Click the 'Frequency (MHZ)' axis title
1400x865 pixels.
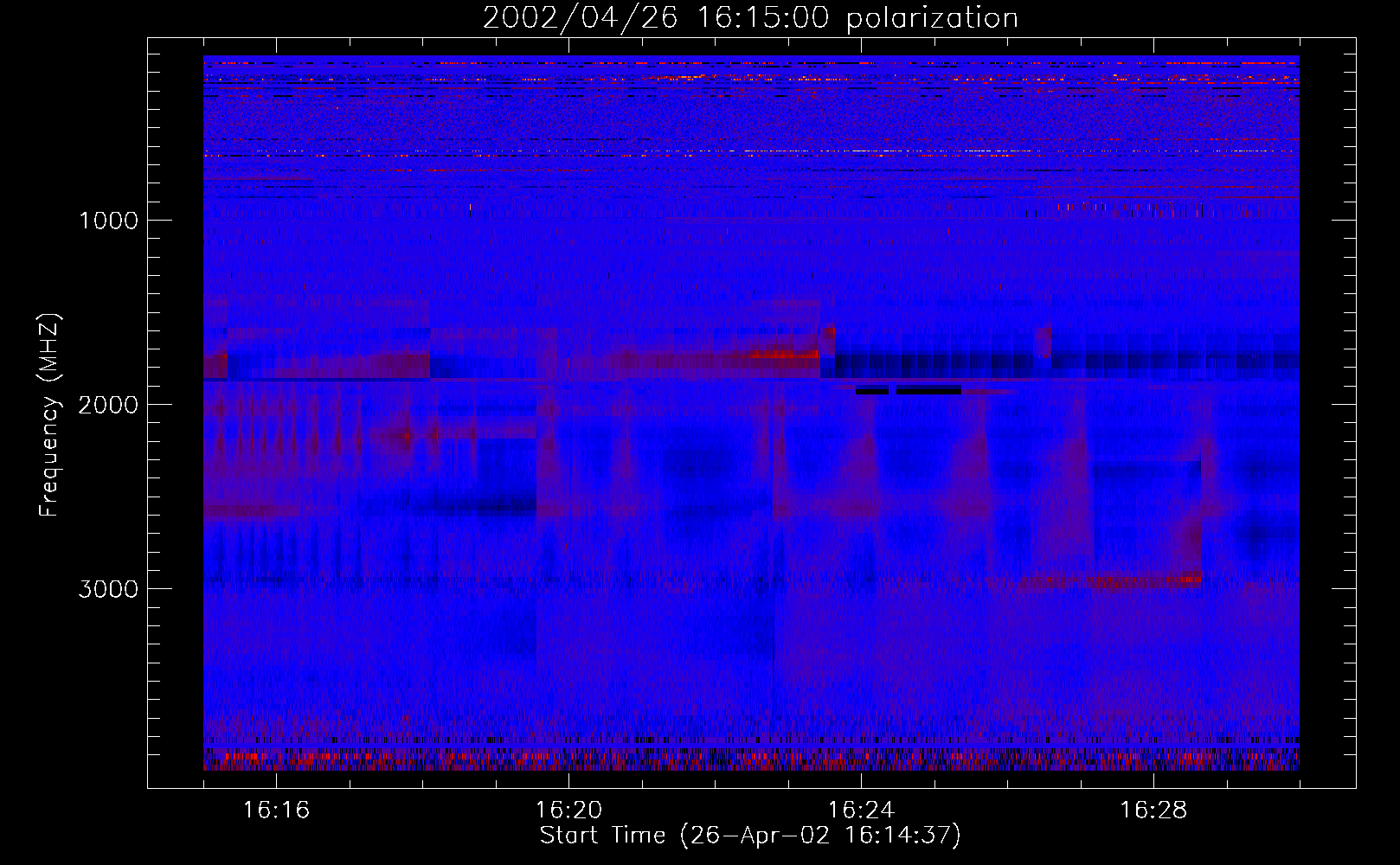(49, 415)
